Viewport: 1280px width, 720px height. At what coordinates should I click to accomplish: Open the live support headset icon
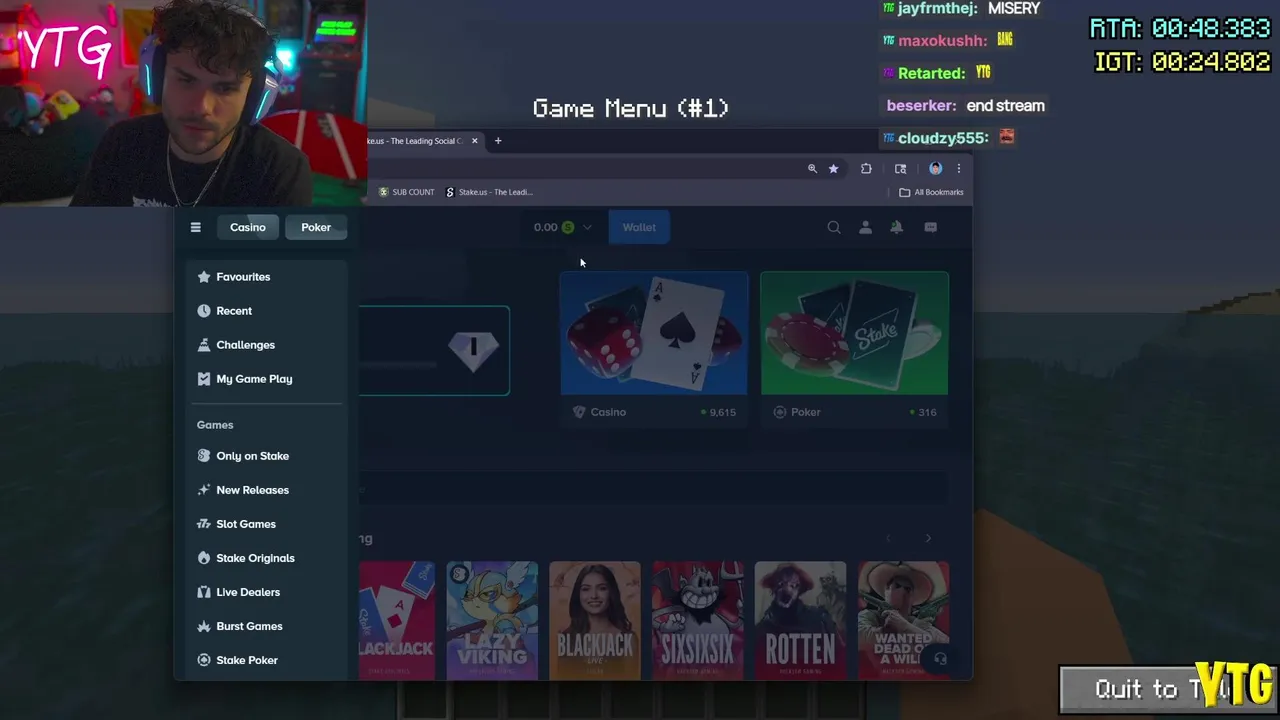(x=940, y=658)
